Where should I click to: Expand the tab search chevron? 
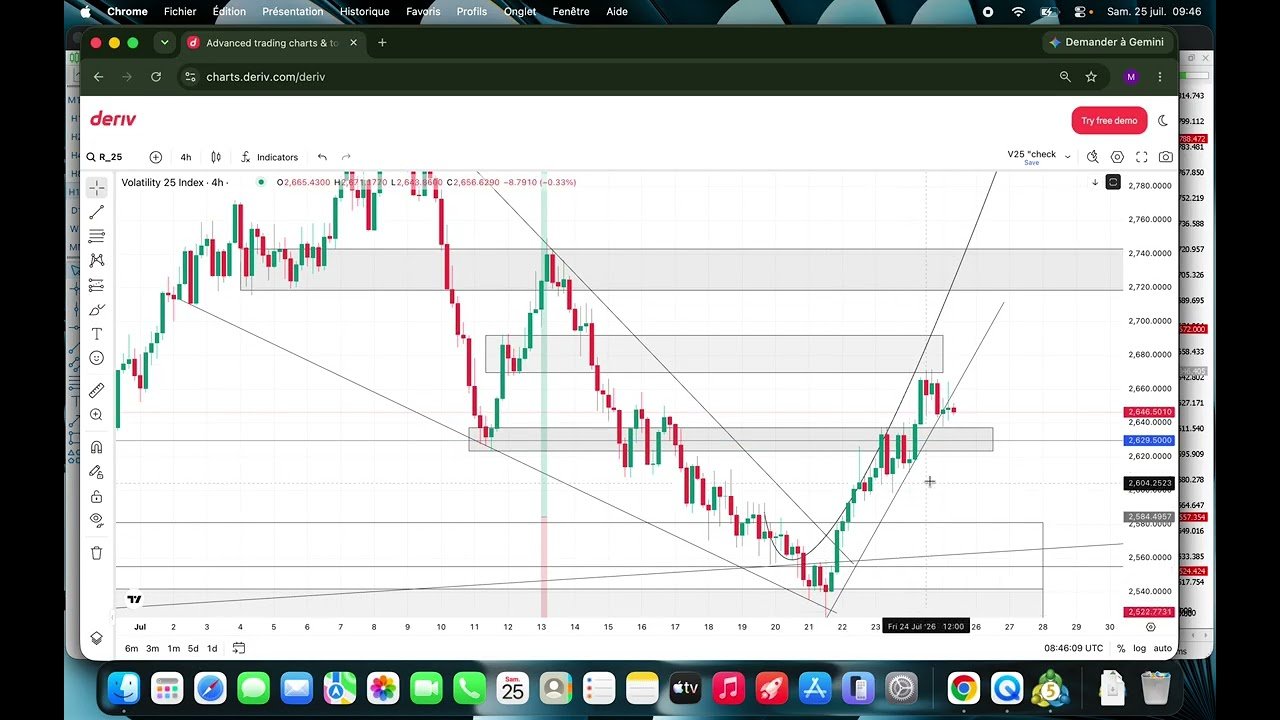click(x=163, y=43)
